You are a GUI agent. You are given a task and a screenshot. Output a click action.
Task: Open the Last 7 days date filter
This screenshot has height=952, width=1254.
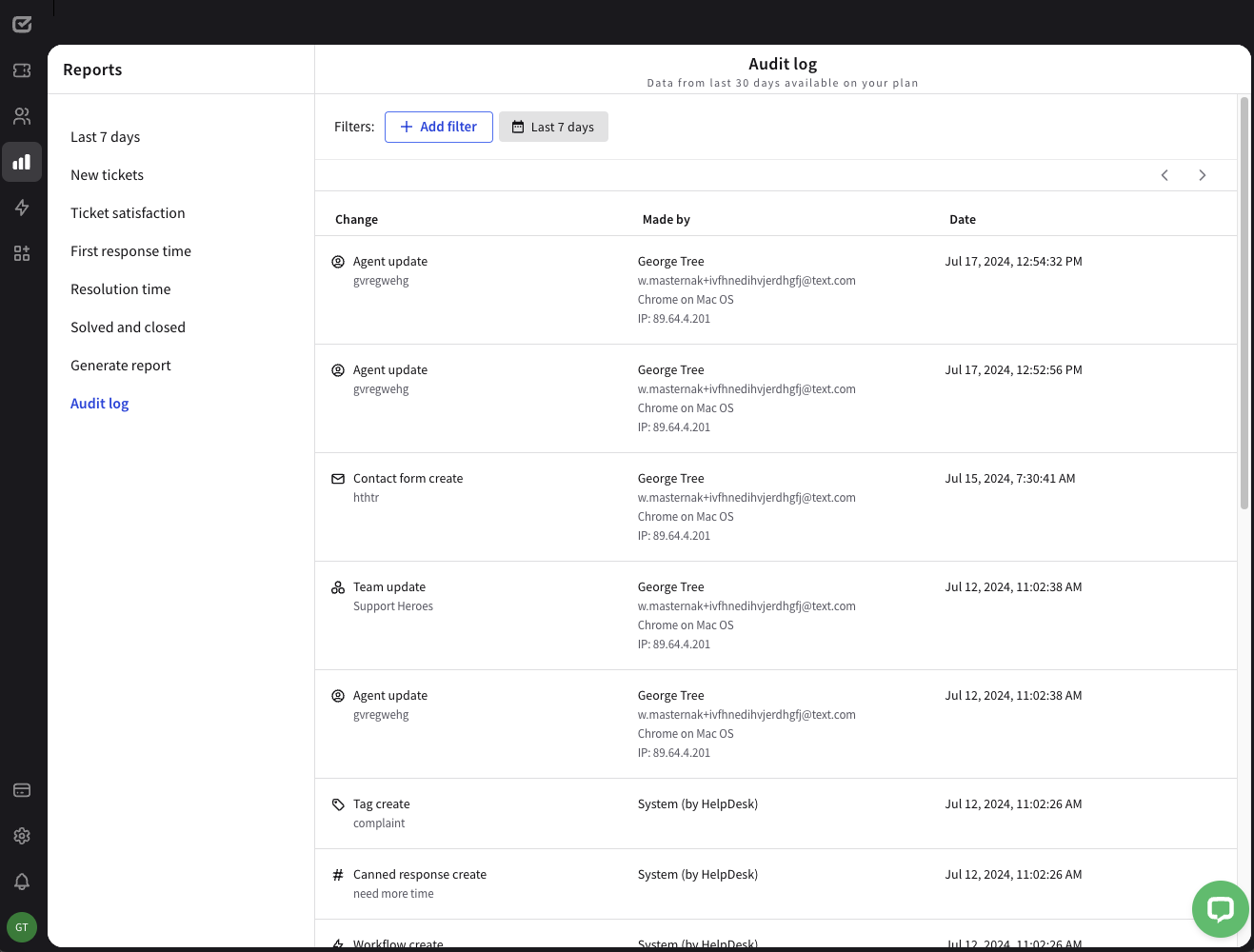(x=553, y=127)
